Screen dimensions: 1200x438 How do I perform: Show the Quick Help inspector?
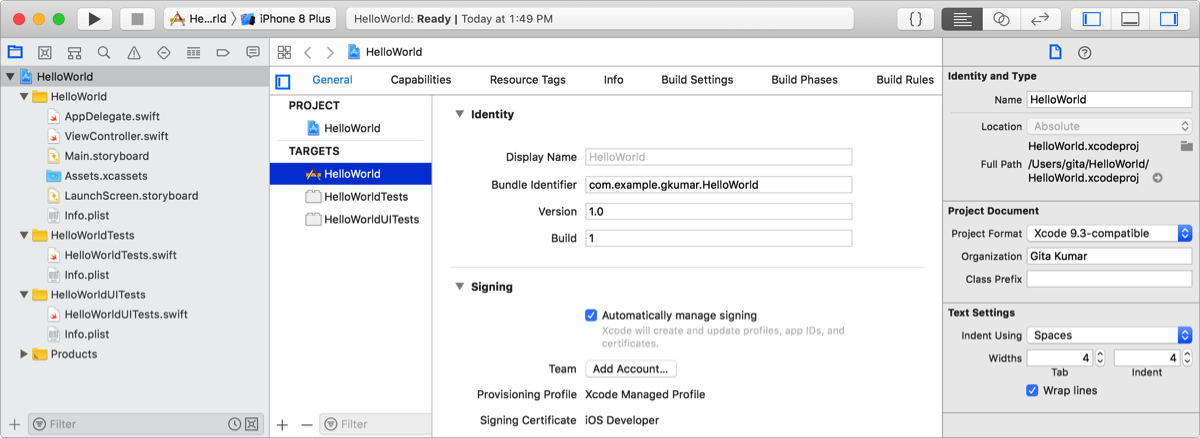(1084, 53)
